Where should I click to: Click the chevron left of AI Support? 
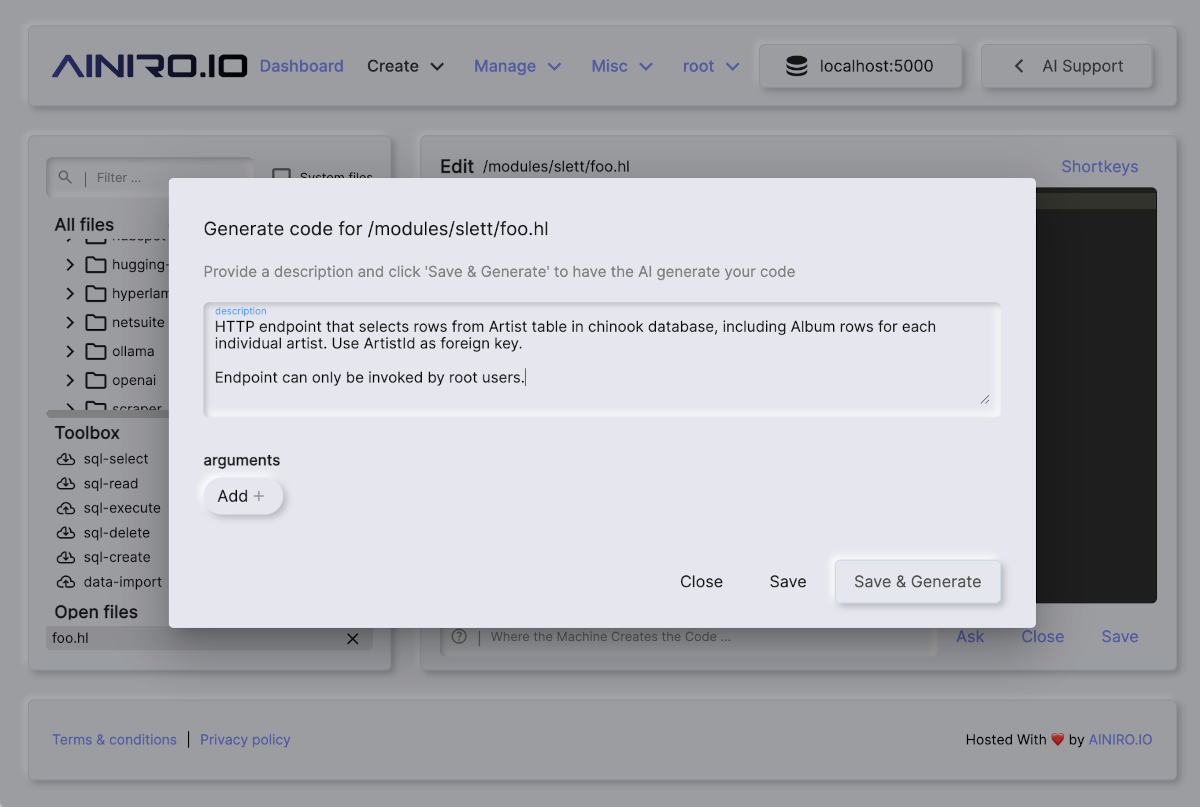tap(1019, 66)
